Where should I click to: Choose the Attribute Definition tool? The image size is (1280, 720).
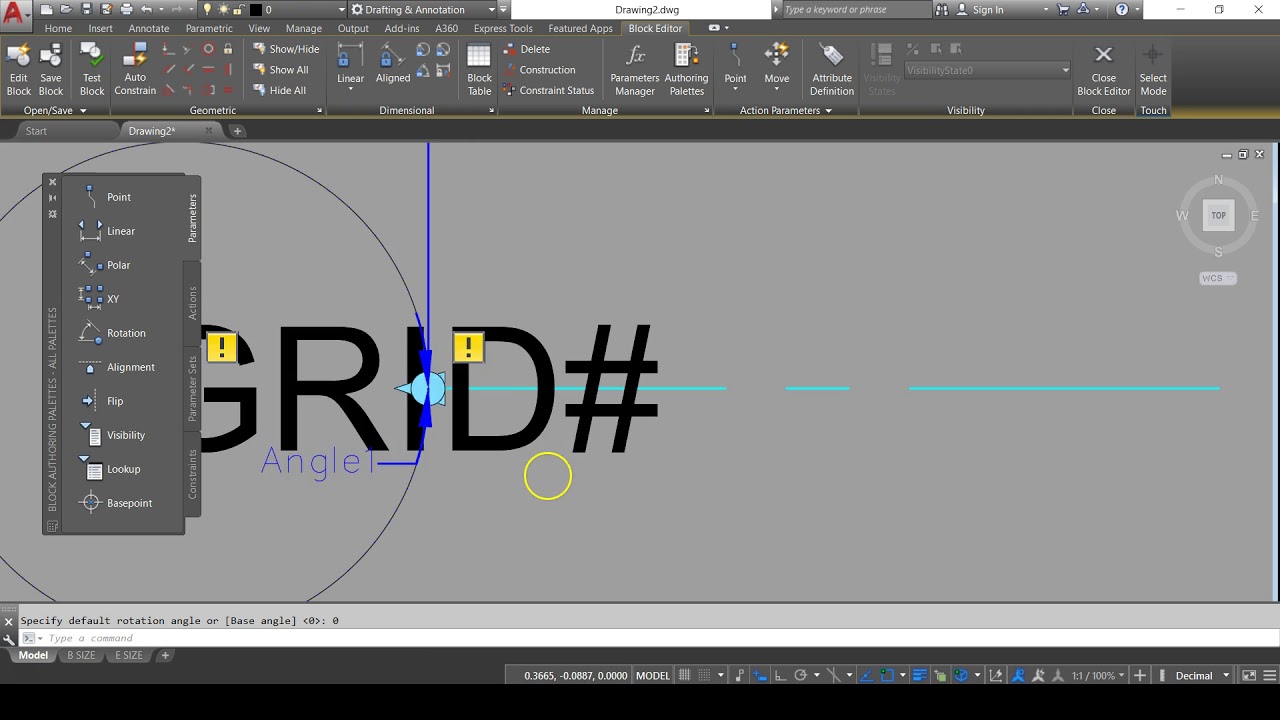[832, 70]
